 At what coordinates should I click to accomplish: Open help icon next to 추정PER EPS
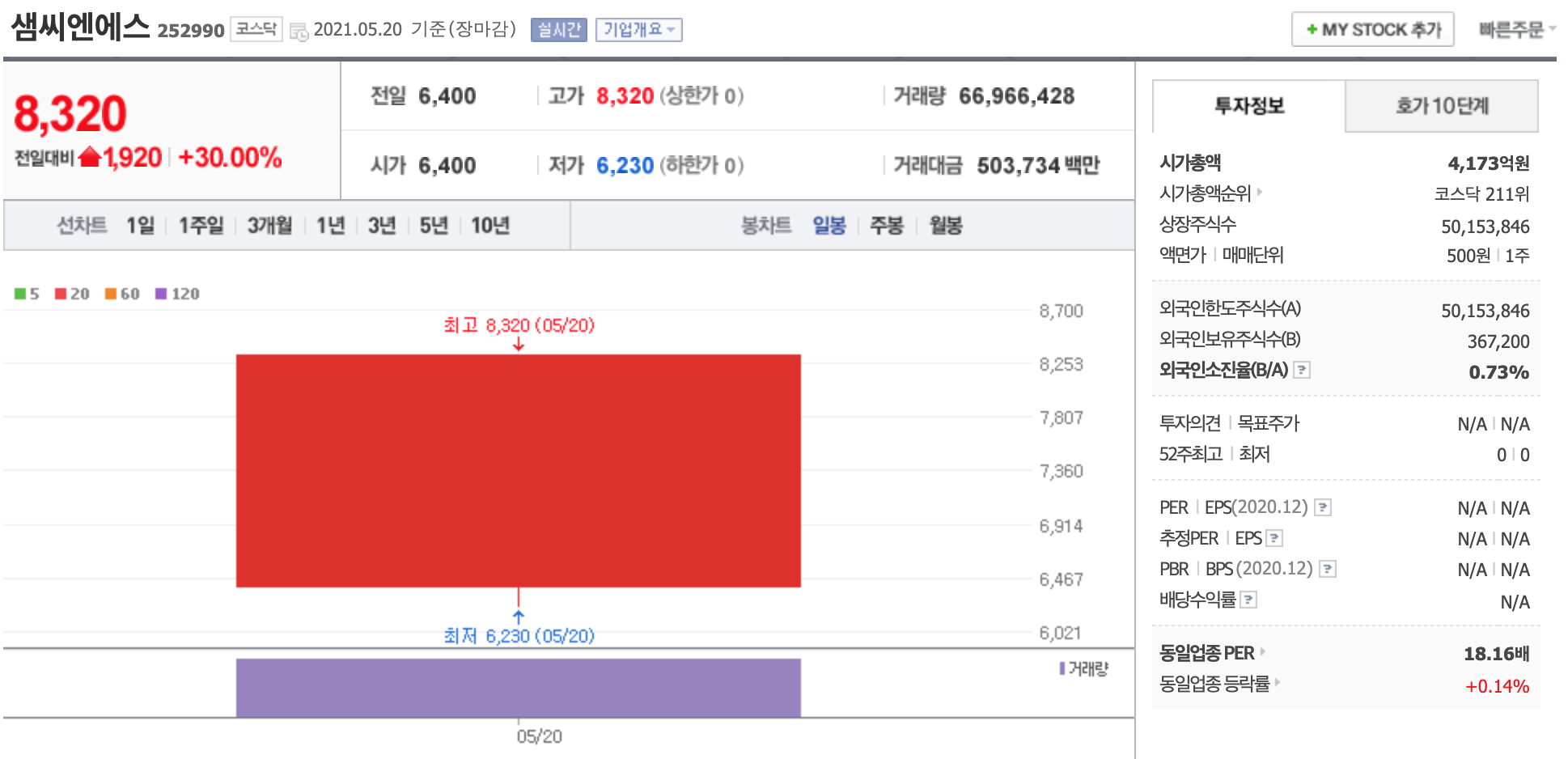click(x=1274, y=538)
